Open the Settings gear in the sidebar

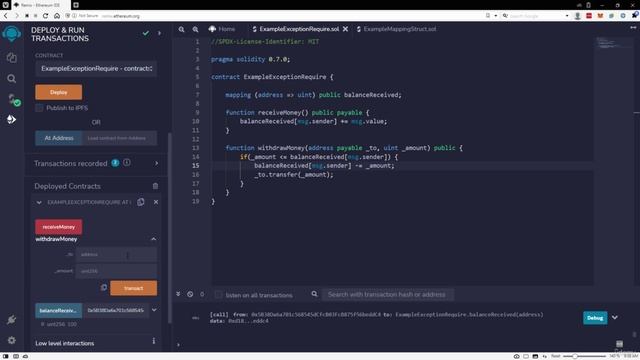pyautogui.click(x=11, y=340)
